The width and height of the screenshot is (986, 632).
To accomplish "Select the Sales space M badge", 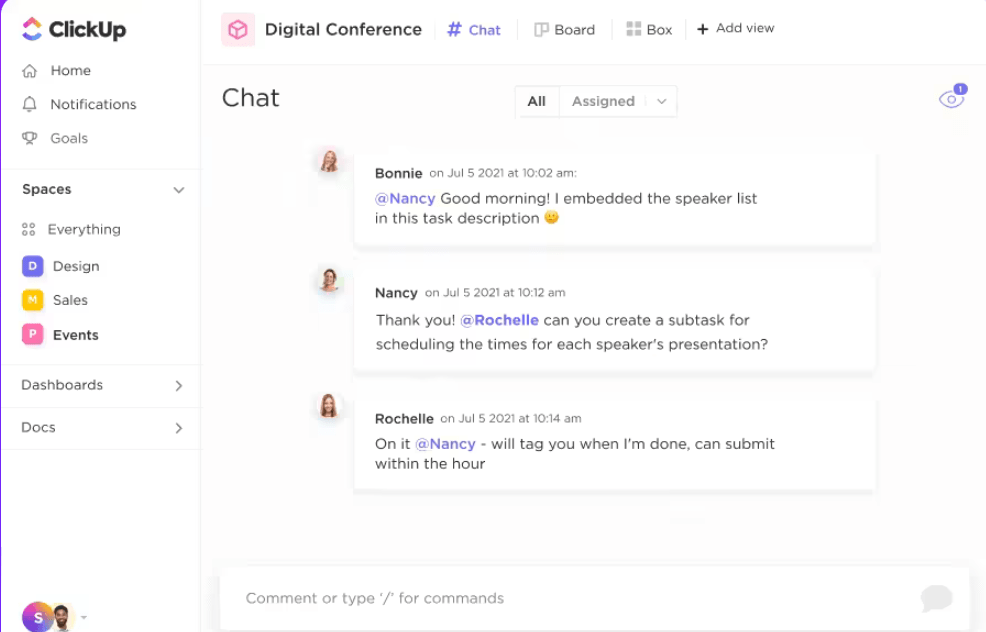I will (x=33, y=300).
